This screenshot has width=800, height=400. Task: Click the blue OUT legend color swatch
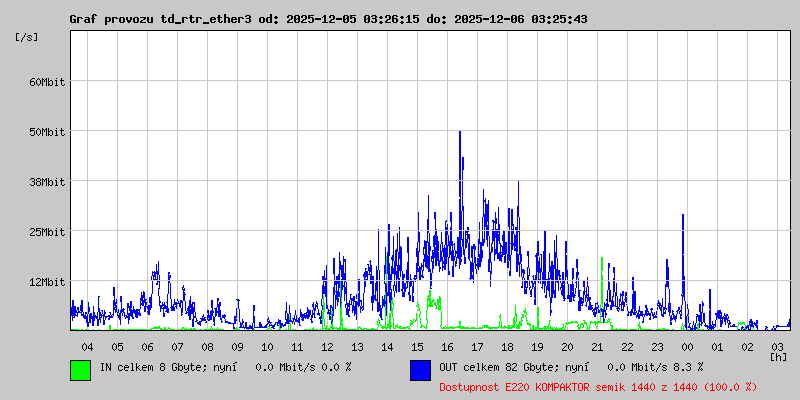pos(420,369)
